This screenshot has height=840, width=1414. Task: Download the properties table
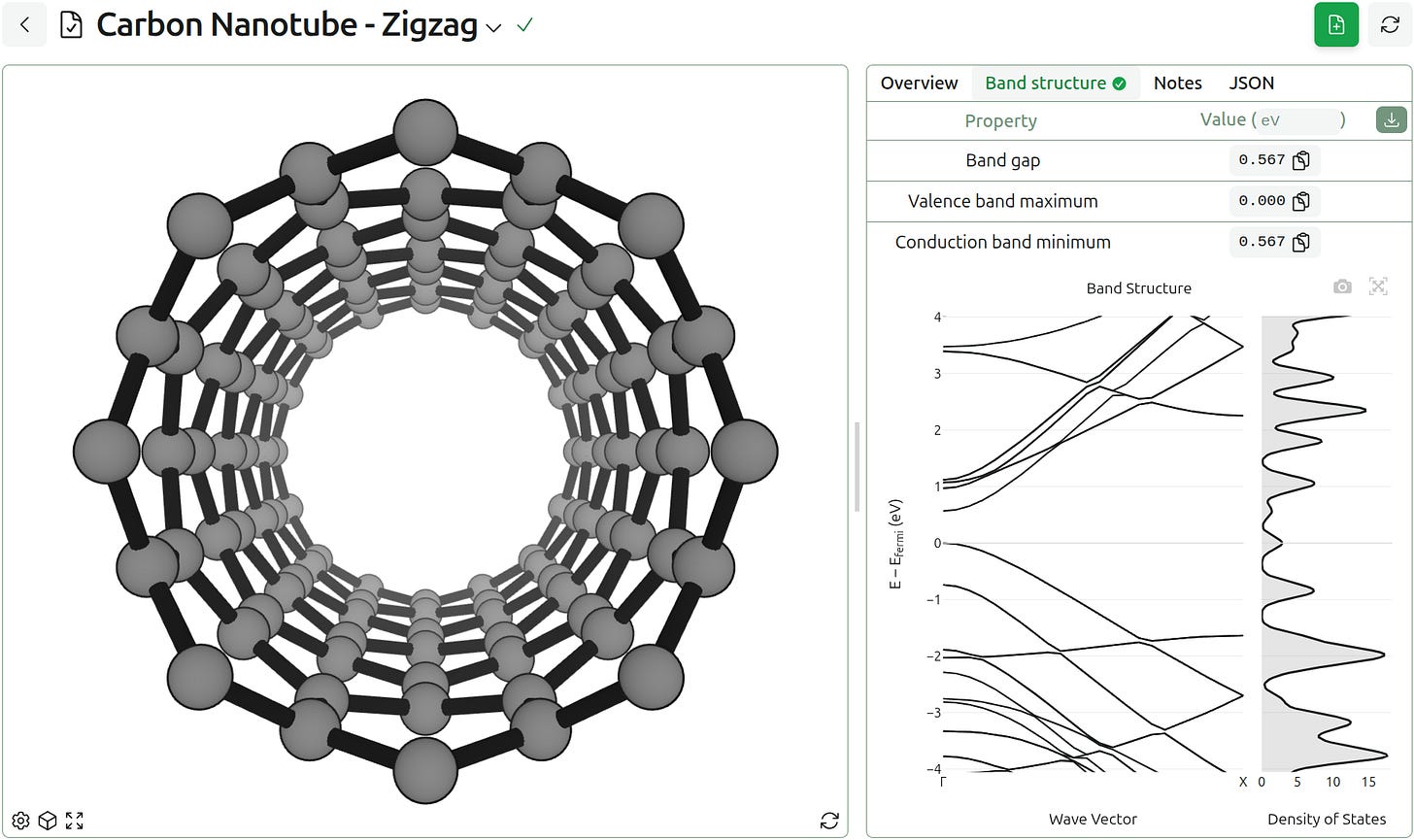coord(1392,120)
